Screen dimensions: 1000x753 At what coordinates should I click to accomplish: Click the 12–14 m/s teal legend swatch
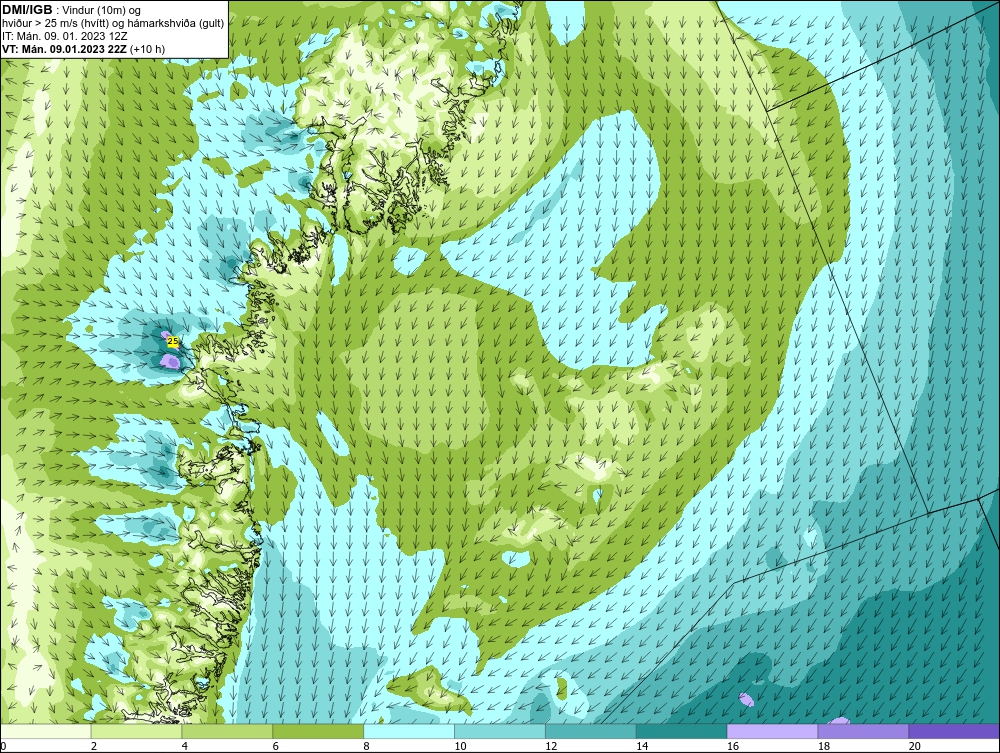(x=591, y=731)
